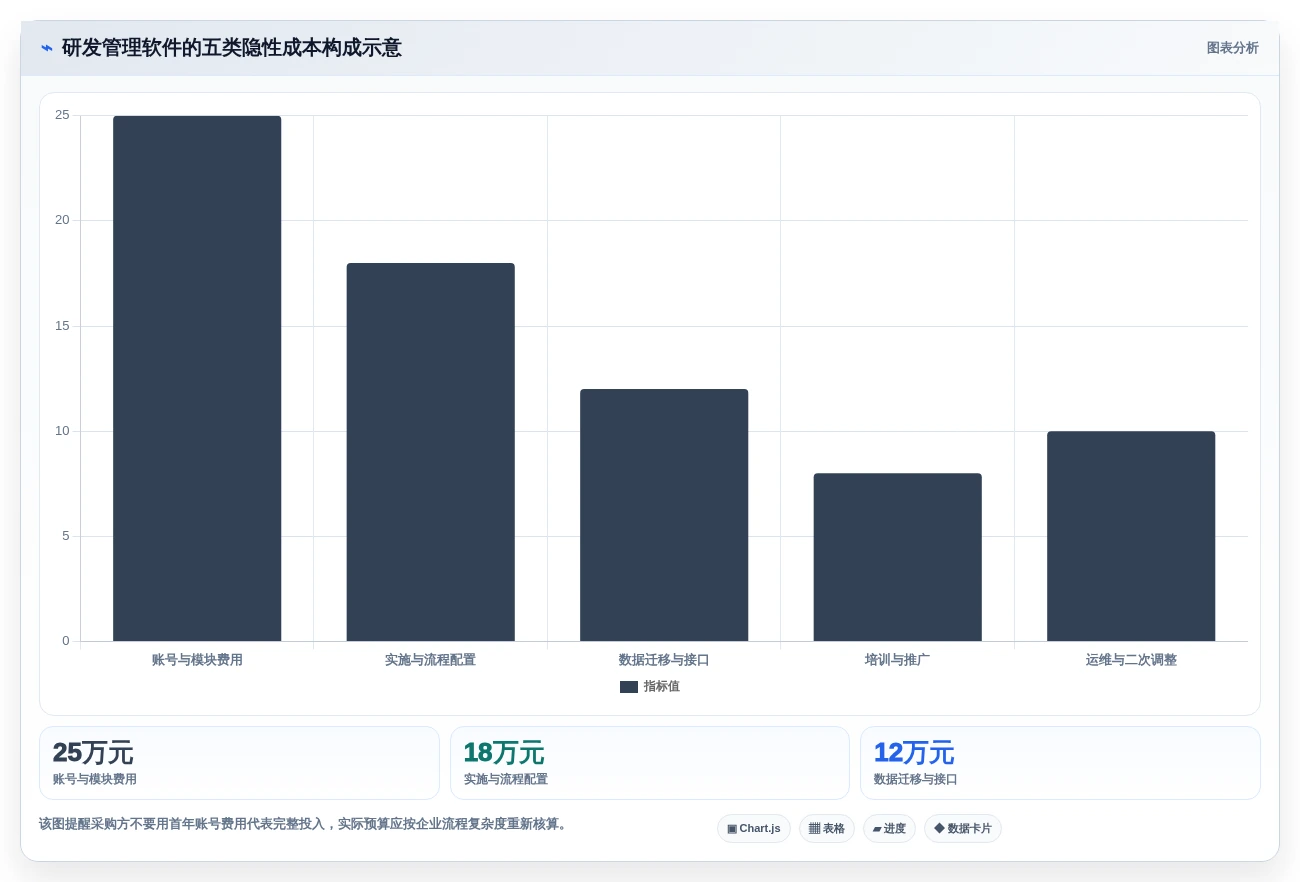Click the 指标值 legend text
This screenshot has width=1300, height=882.
(661, 687)
